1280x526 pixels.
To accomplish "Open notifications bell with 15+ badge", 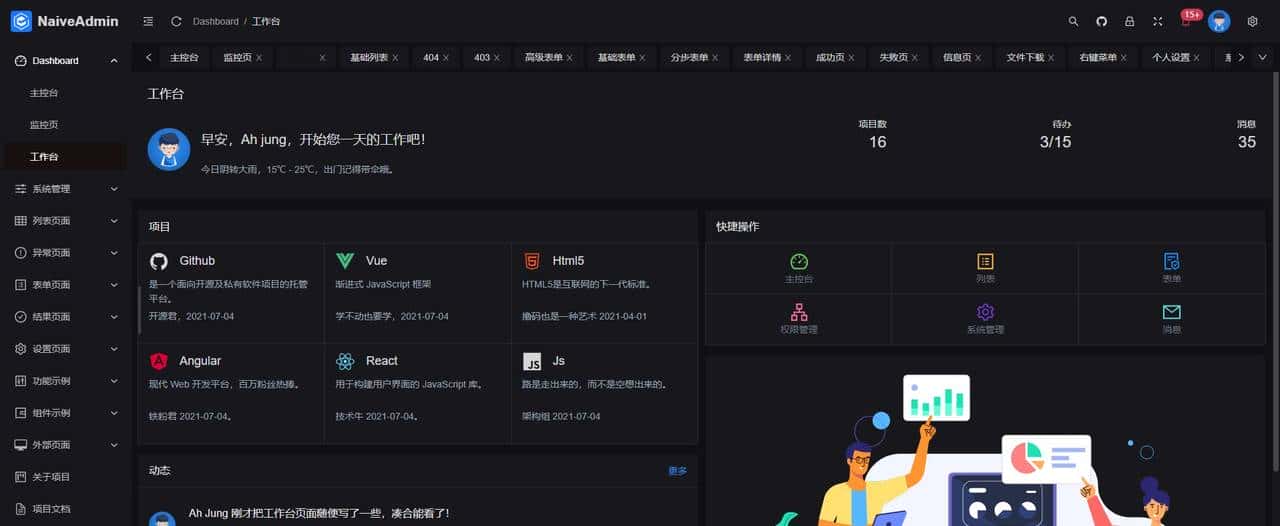I will pyautogui.click(x=1188, y=19).
